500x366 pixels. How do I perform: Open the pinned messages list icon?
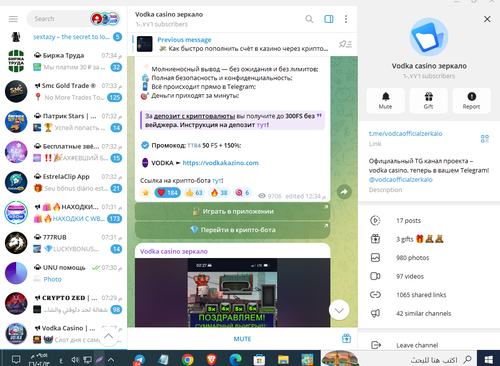(x=345, y=44)
